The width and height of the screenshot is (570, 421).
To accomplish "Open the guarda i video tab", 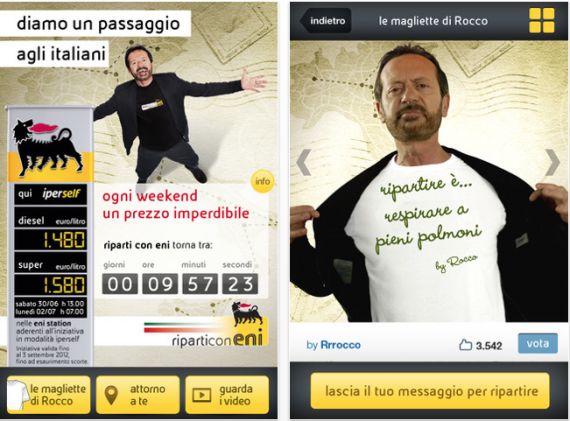I will [x=227, y=395].
